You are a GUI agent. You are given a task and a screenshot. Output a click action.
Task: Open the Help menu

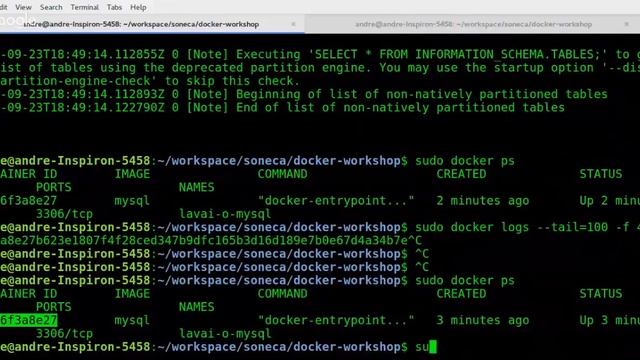pos(138,7)
